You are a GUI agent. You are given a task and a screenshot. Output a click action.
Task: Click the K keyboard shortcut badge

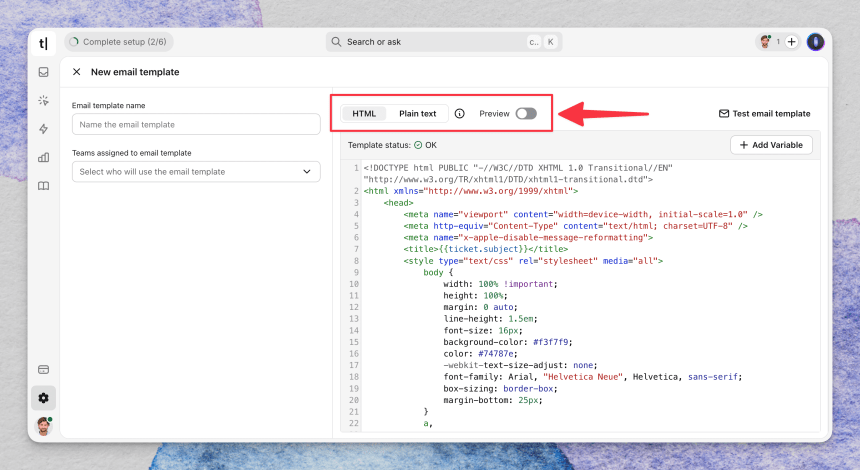pyautogui.click(x=550, y=42)
